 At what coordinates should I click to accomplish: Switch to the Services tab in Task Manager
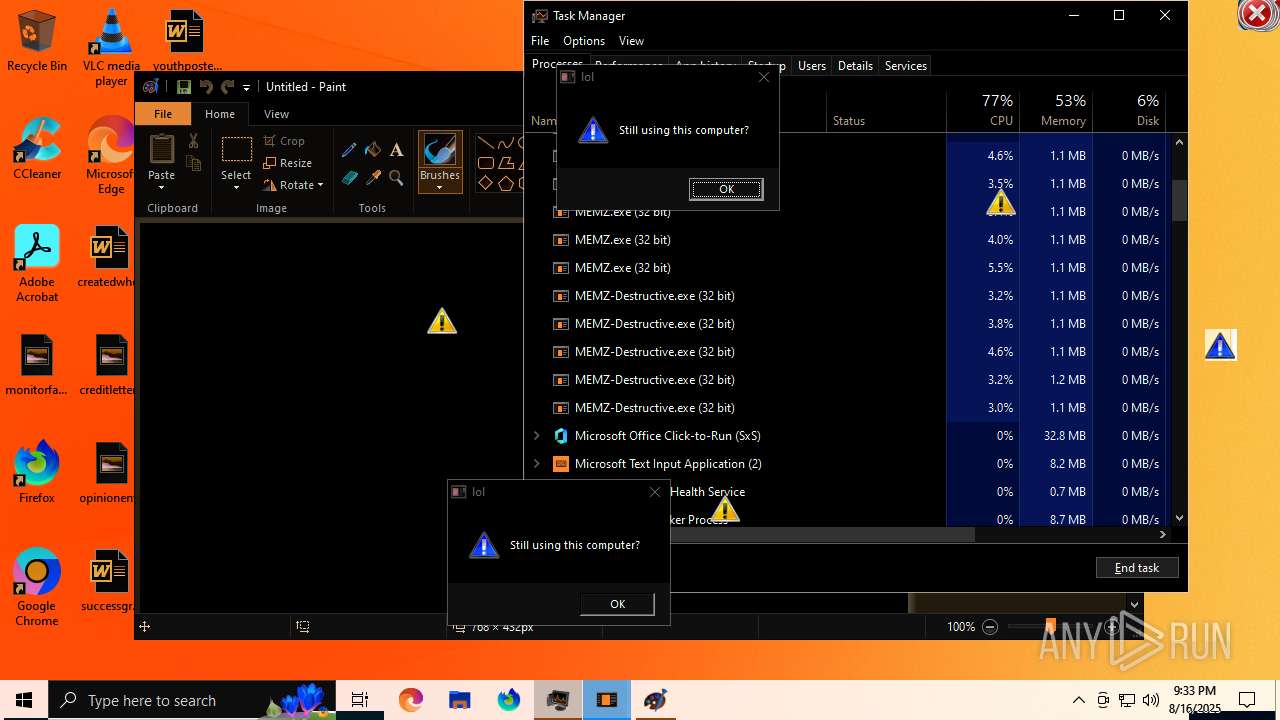906,66
